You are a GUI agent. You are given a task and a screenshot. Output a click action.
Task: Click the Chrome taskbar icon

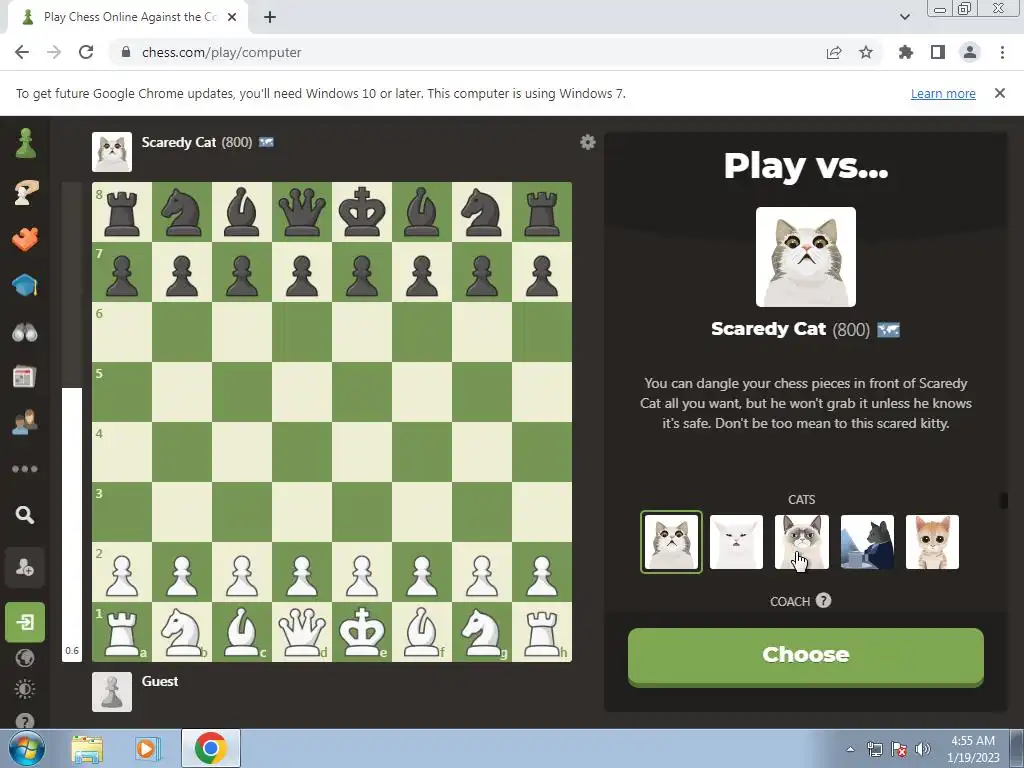(x=210, y=748)
